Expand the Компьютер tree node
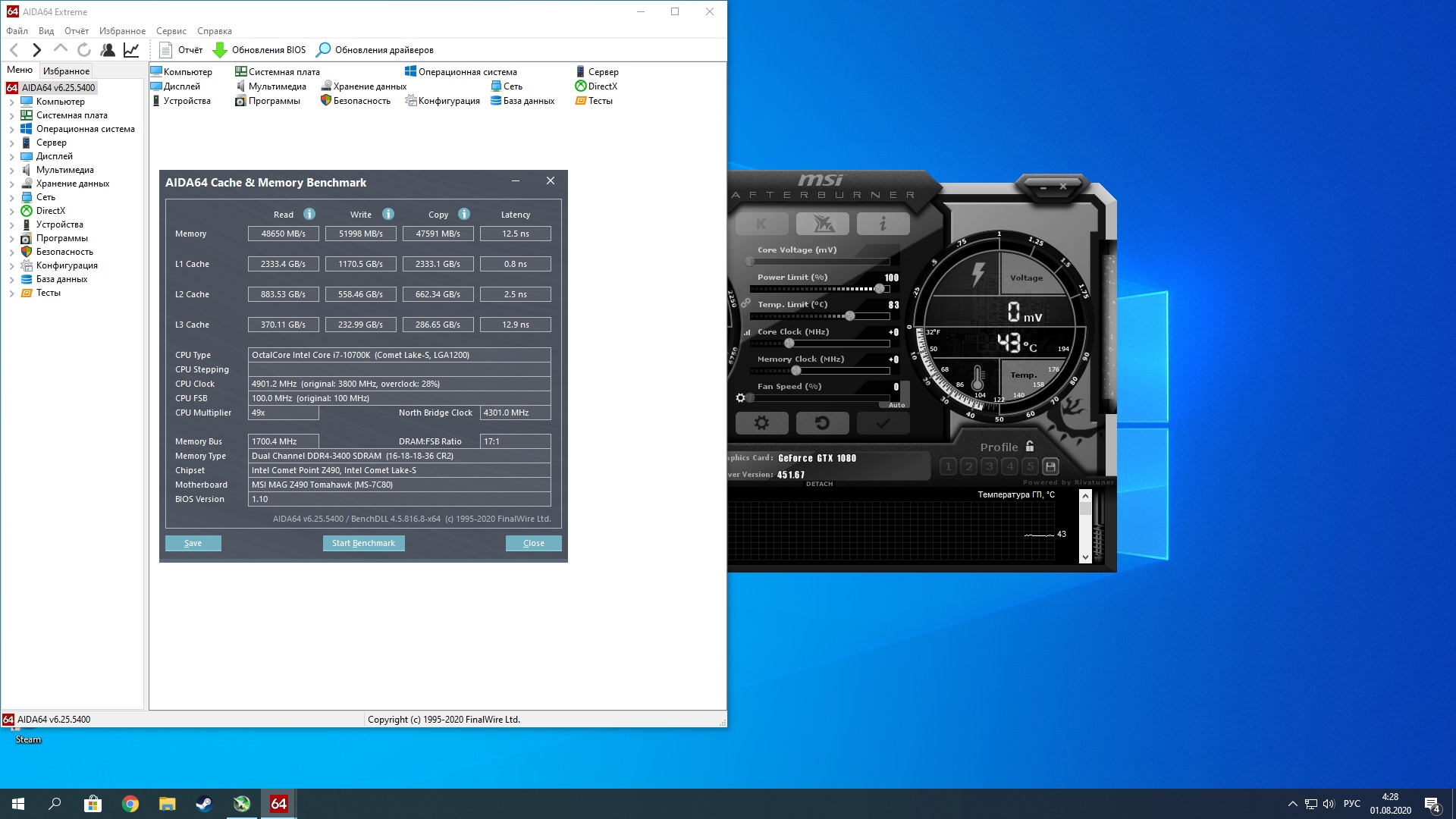This screenshot has width=1456, height=819. click(11, 102)
